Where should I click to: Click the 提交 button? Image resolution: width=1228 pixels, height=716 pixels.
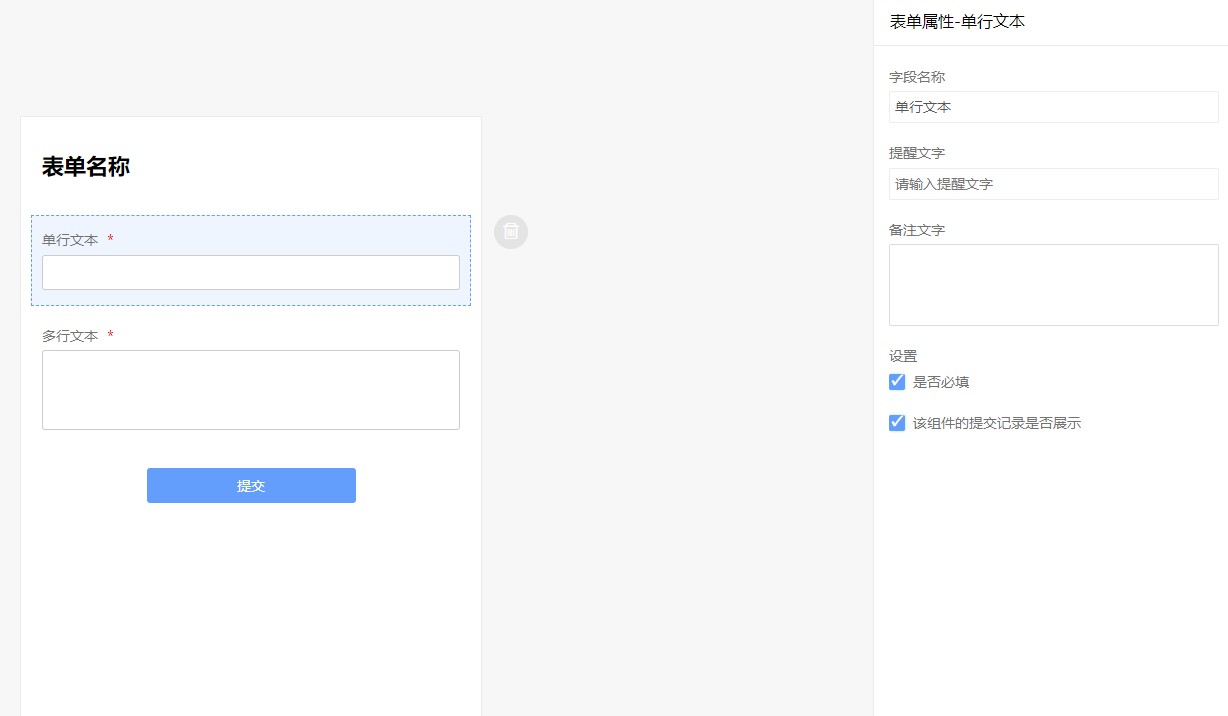click(251, 485)
